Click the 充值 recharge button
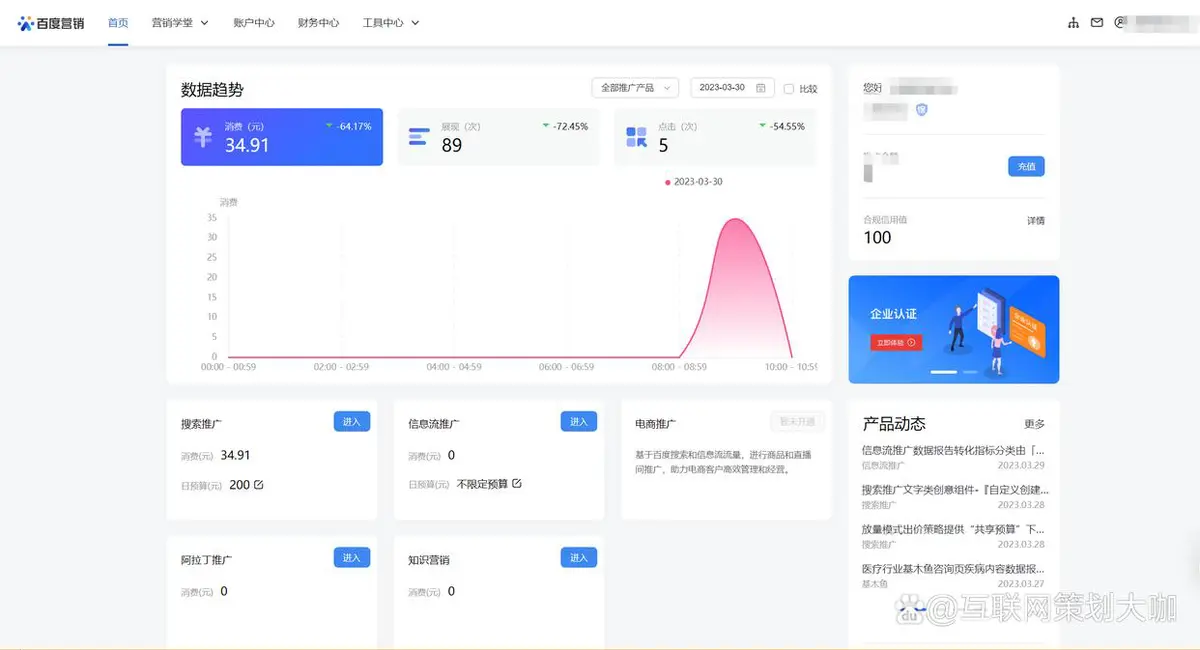 [x=1025, y=166]
